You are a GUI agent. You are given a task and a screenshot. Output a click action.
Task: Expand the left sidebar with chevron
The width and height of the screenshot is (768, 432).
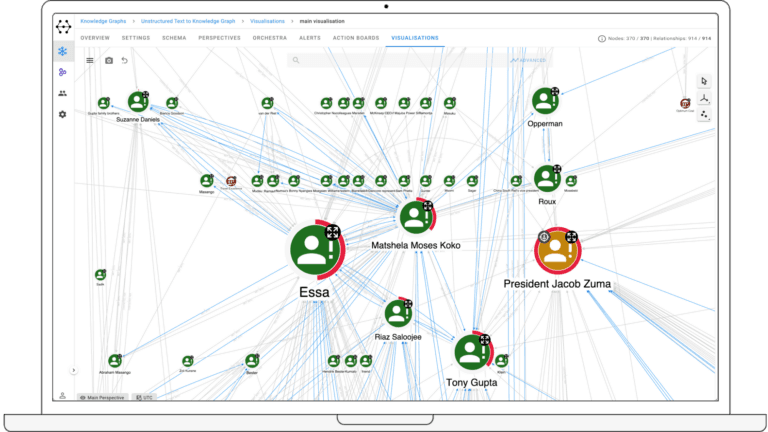coord(73,370)
